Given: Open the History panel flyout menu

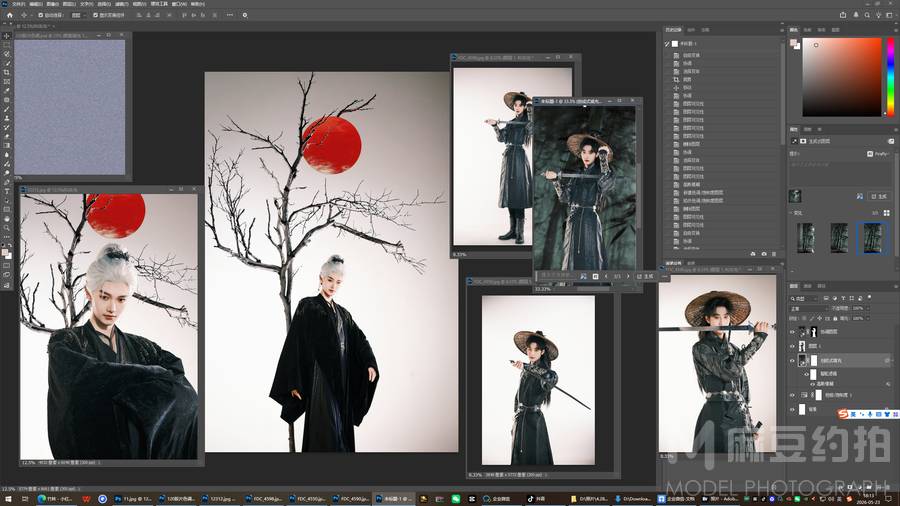Looking at the screenshot, I should pyautogui.click(x=782, y=30).
